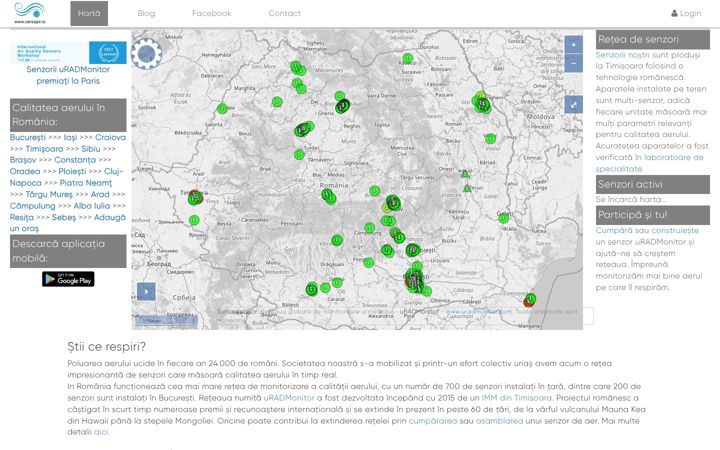Image resolution: width=720 pixels, height=450 pixels.
Task: Open the uRADMonitor link in the article text
Action: point(289,398)
